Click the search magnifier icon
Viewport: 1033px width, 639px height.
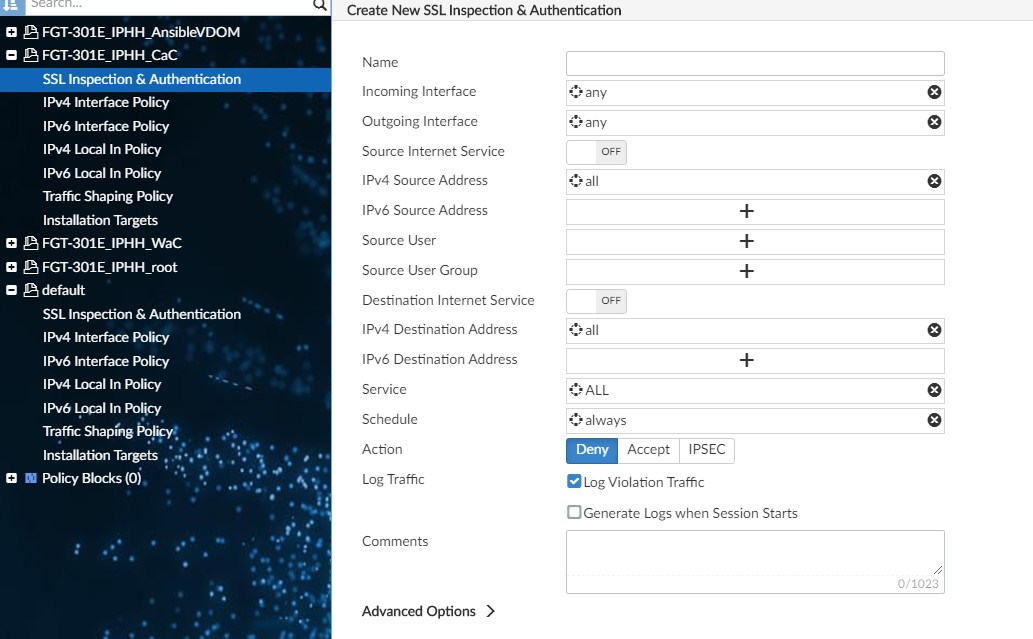pyautogui.click(x=319, y=5)
